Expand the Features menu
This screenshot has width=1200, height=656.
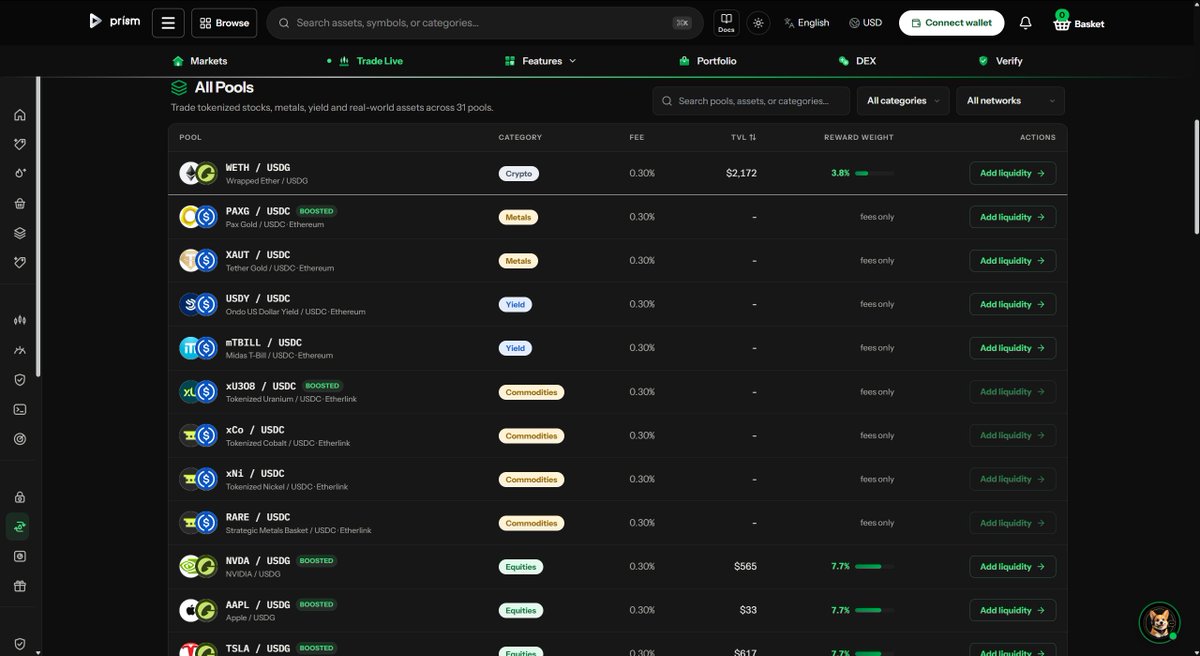(541, 61)
